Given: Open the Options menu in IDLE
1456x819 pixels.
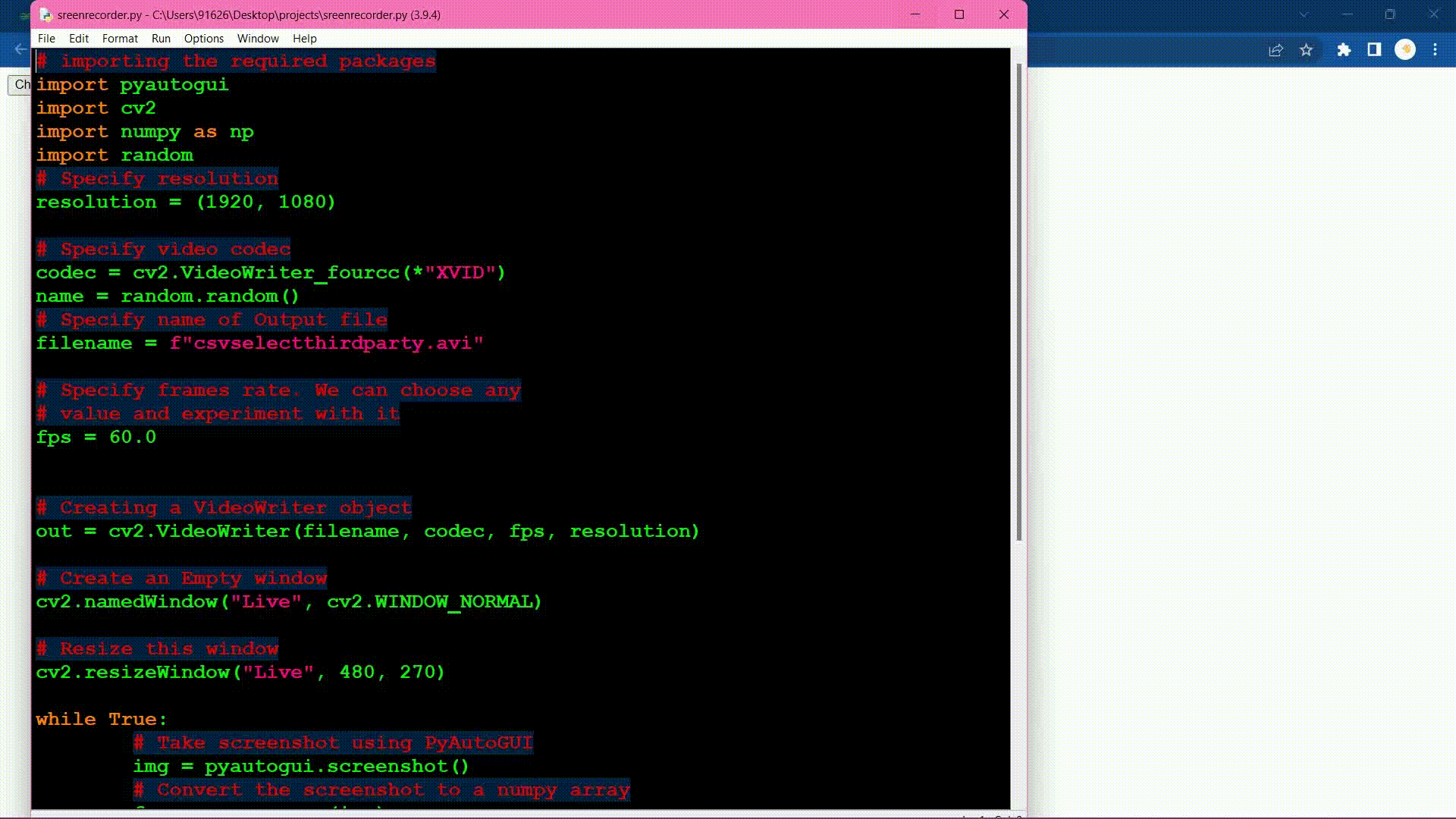Looking at the screenshot, I should click(203, 39).
